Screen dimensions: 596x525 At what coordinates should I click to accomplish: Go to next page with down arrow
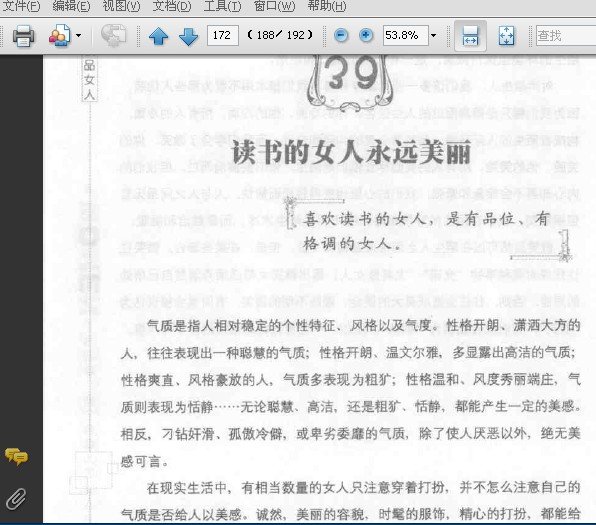tap(188, 36)
